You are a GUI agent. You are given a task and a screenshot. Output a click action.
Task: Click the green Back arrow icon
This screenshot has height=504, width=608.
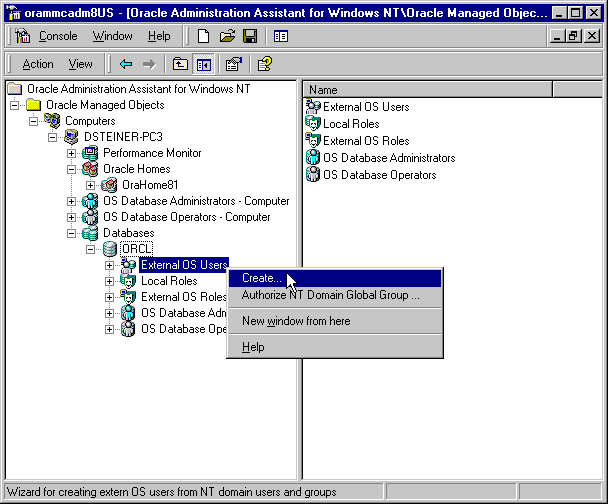pyautogui.click(x=126, y=64)
